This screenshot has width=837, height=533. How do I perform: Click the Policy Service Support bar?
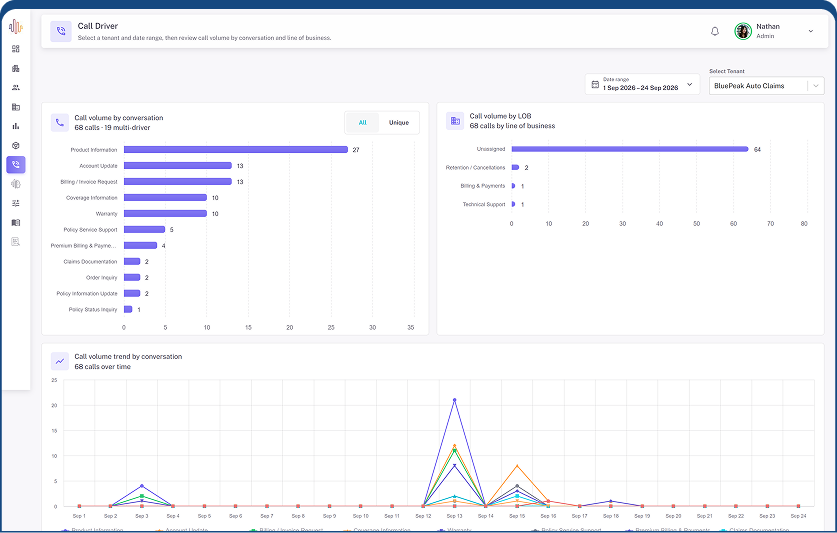[145, 230]
